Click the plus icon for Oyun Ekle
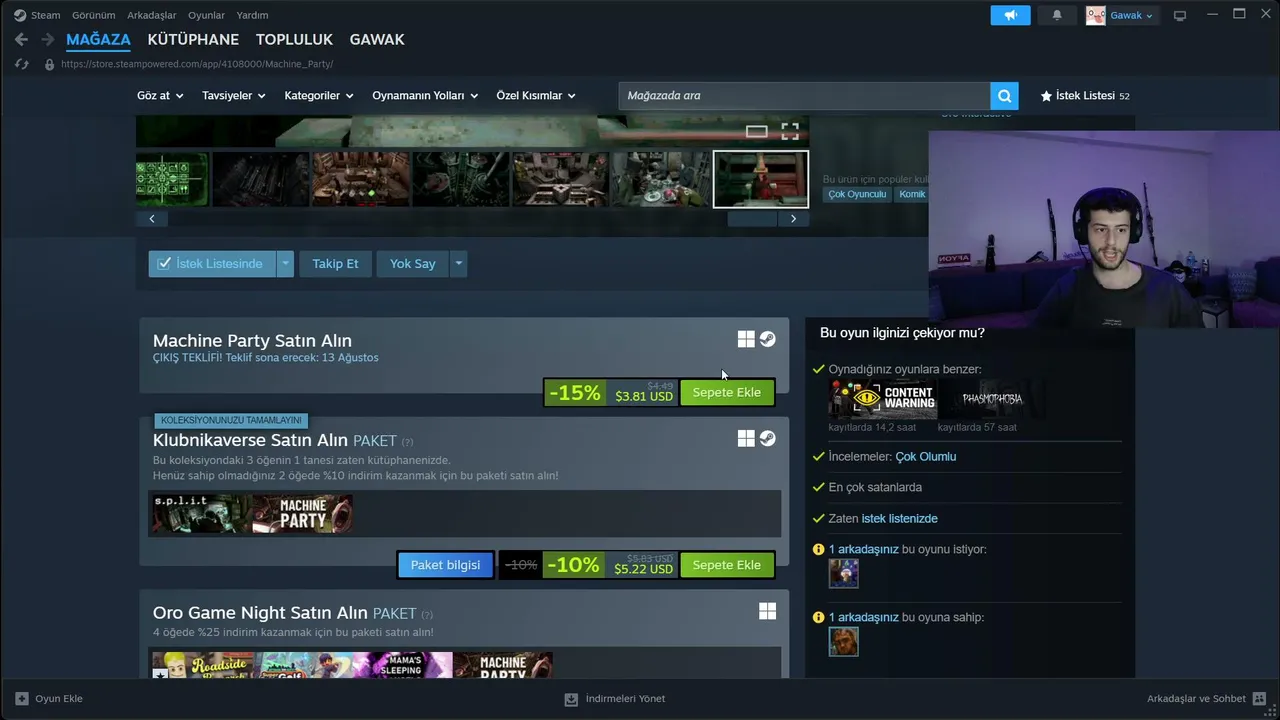1280x720 pixels. tap(22, 699)
